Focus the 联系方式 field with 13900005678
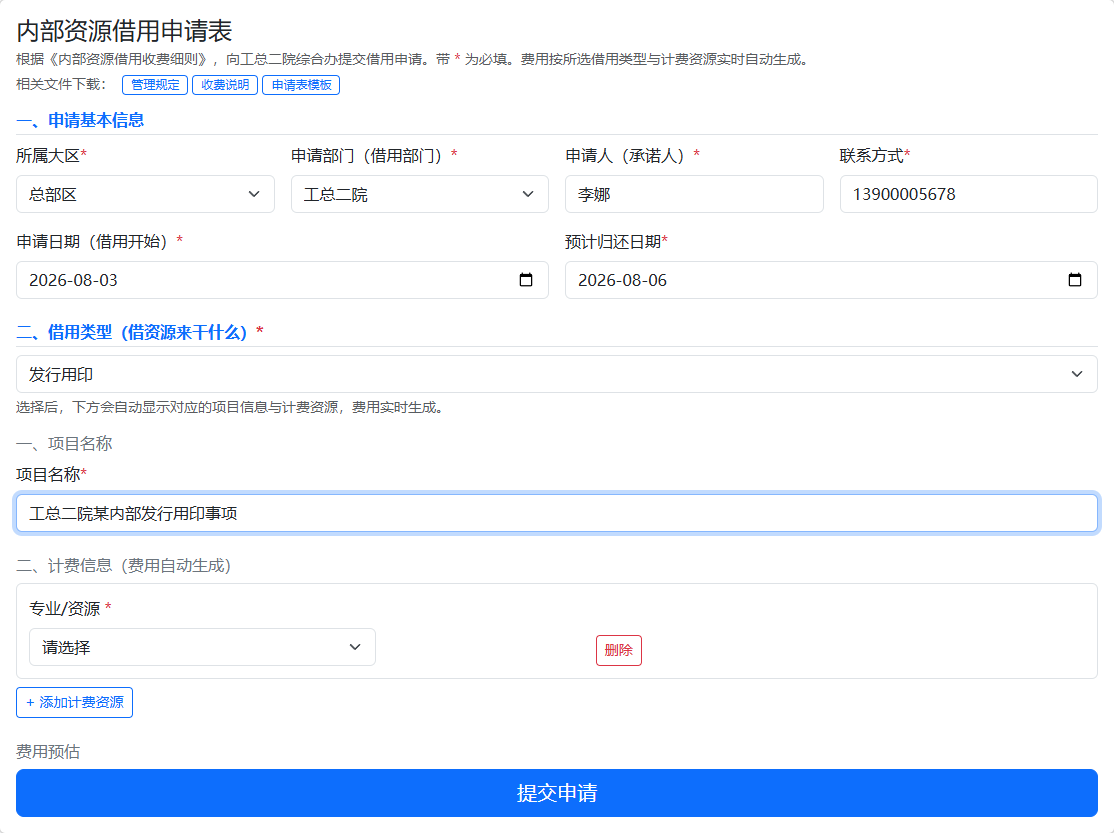 pos(968,194)
